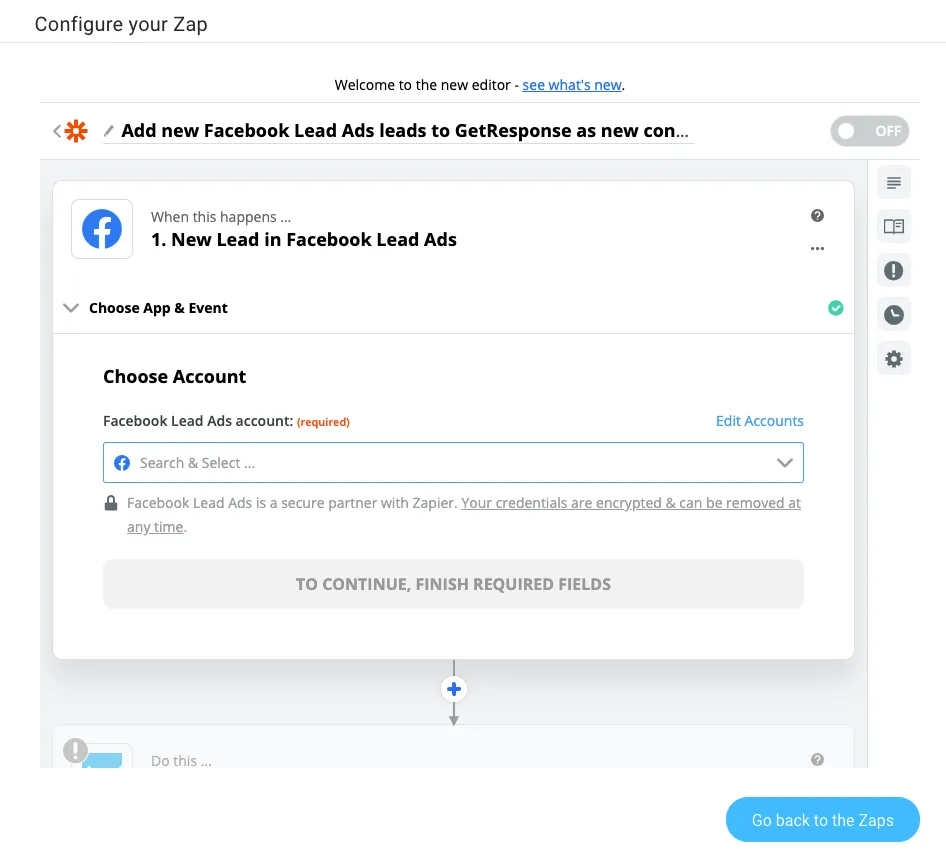This screenshot has height=861, width=946.
Task: Open the exclamation alerts icon in sidebar
Action: [894, 270]
